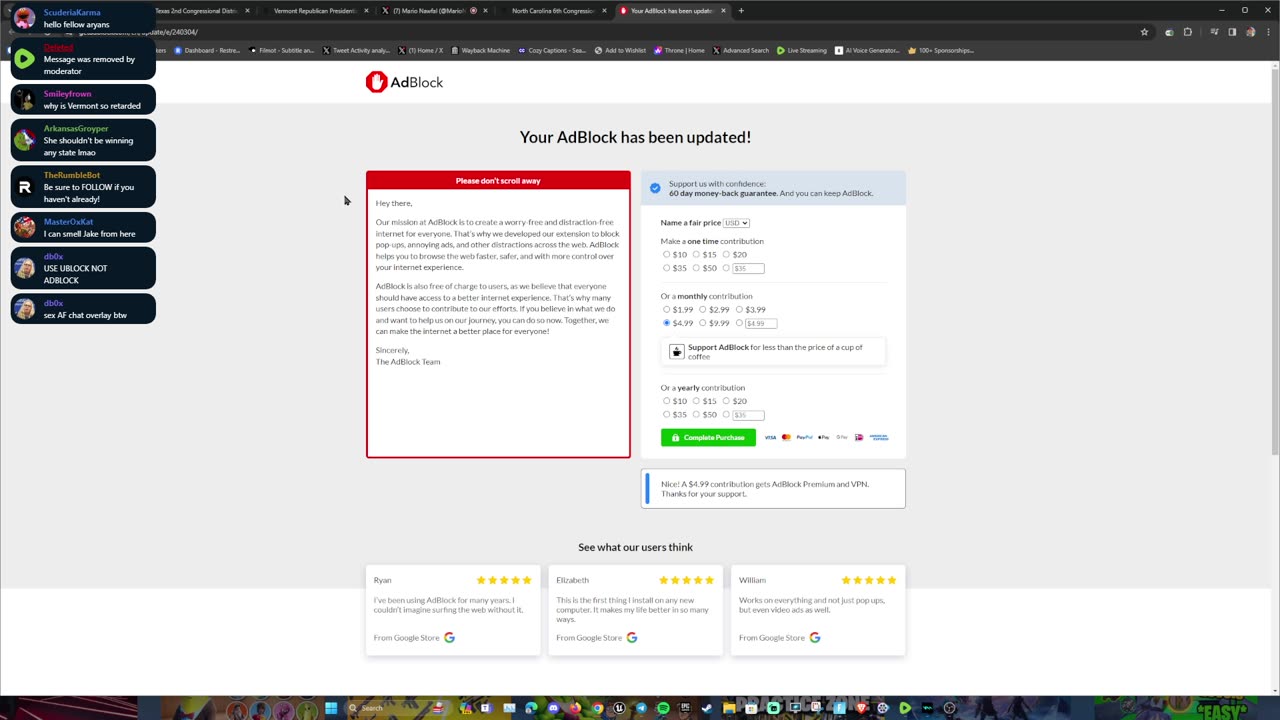Switch to Mario Nawfal X tab
Screen dimensions: 1280x720
tap(430, 11)
